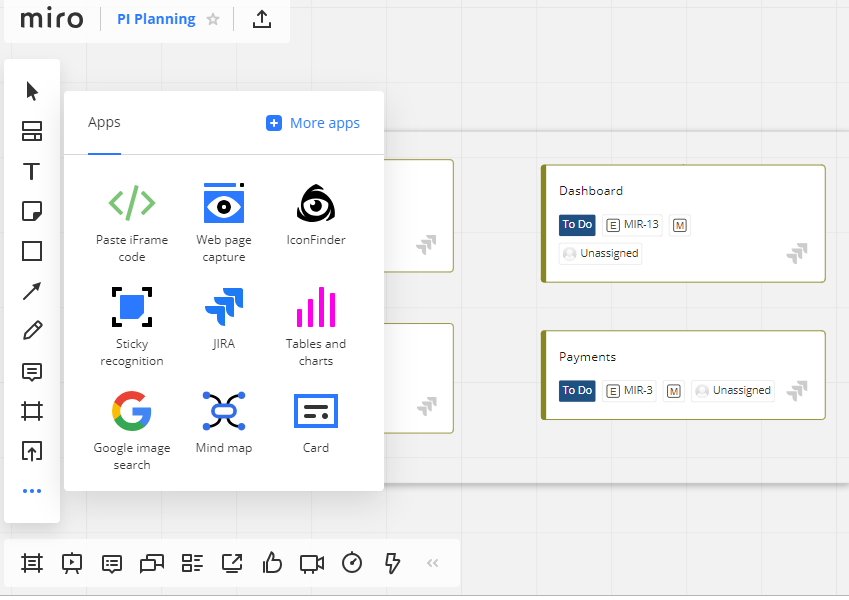849x600 pixels.
Task: Toggle reactions with the thumbs up icon
Action: [271, 563]
